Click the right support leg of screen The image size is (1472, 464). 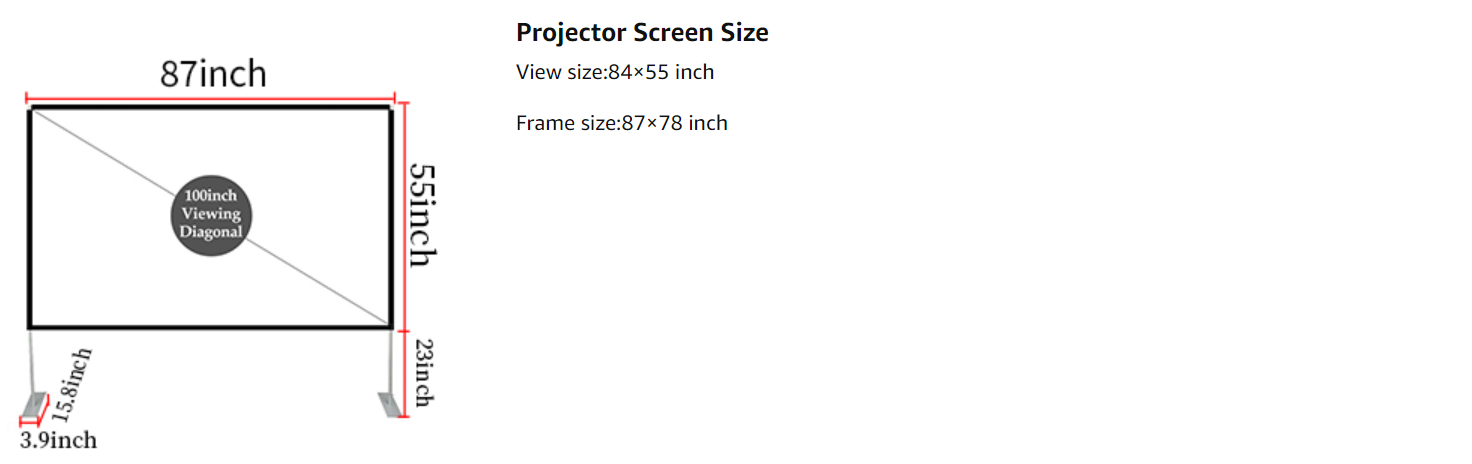pos(388,360)
